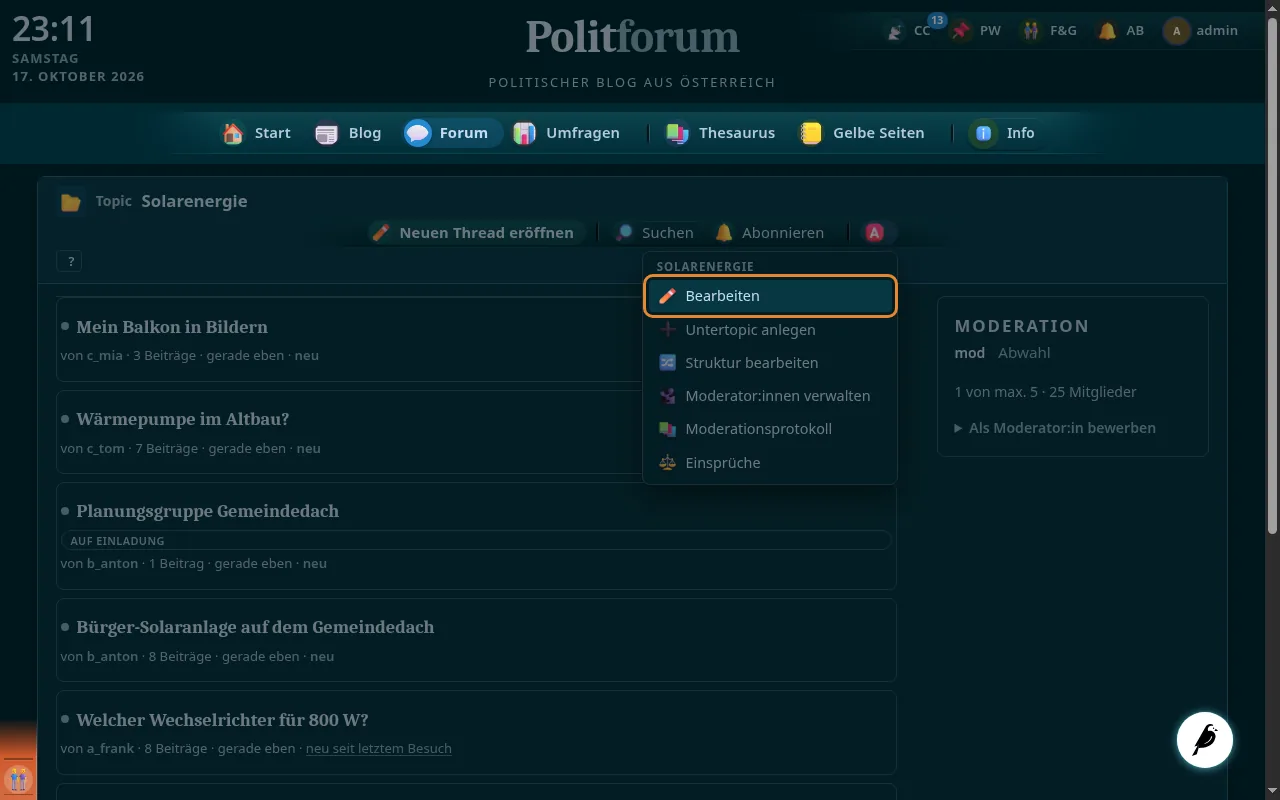Choose Struktur bearbeiten menu entry
The image size is (1280, 800).
click(x=770, y=363)
